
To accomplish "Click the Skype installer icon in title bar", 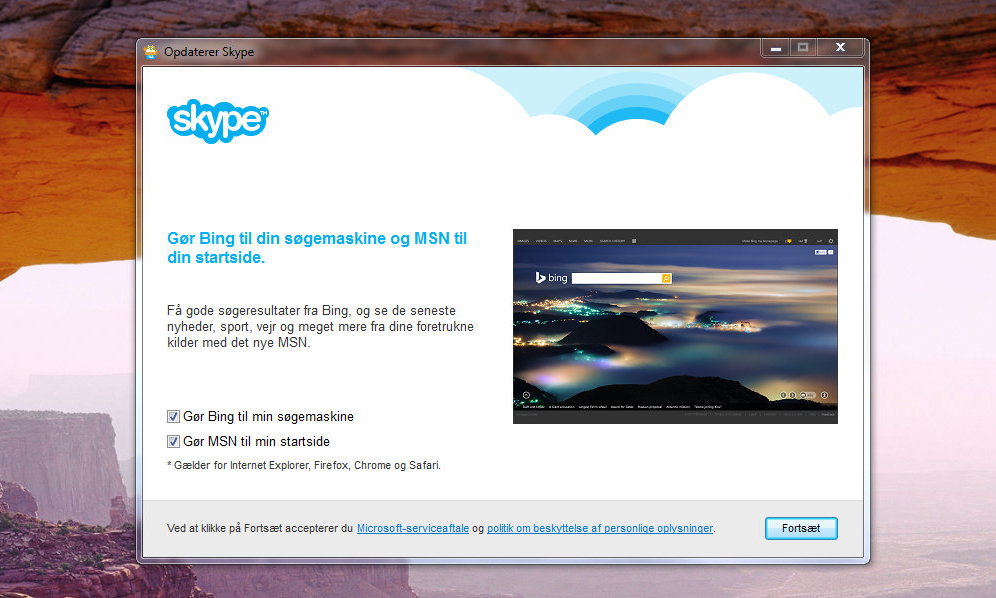I will (x=151, y=51).
